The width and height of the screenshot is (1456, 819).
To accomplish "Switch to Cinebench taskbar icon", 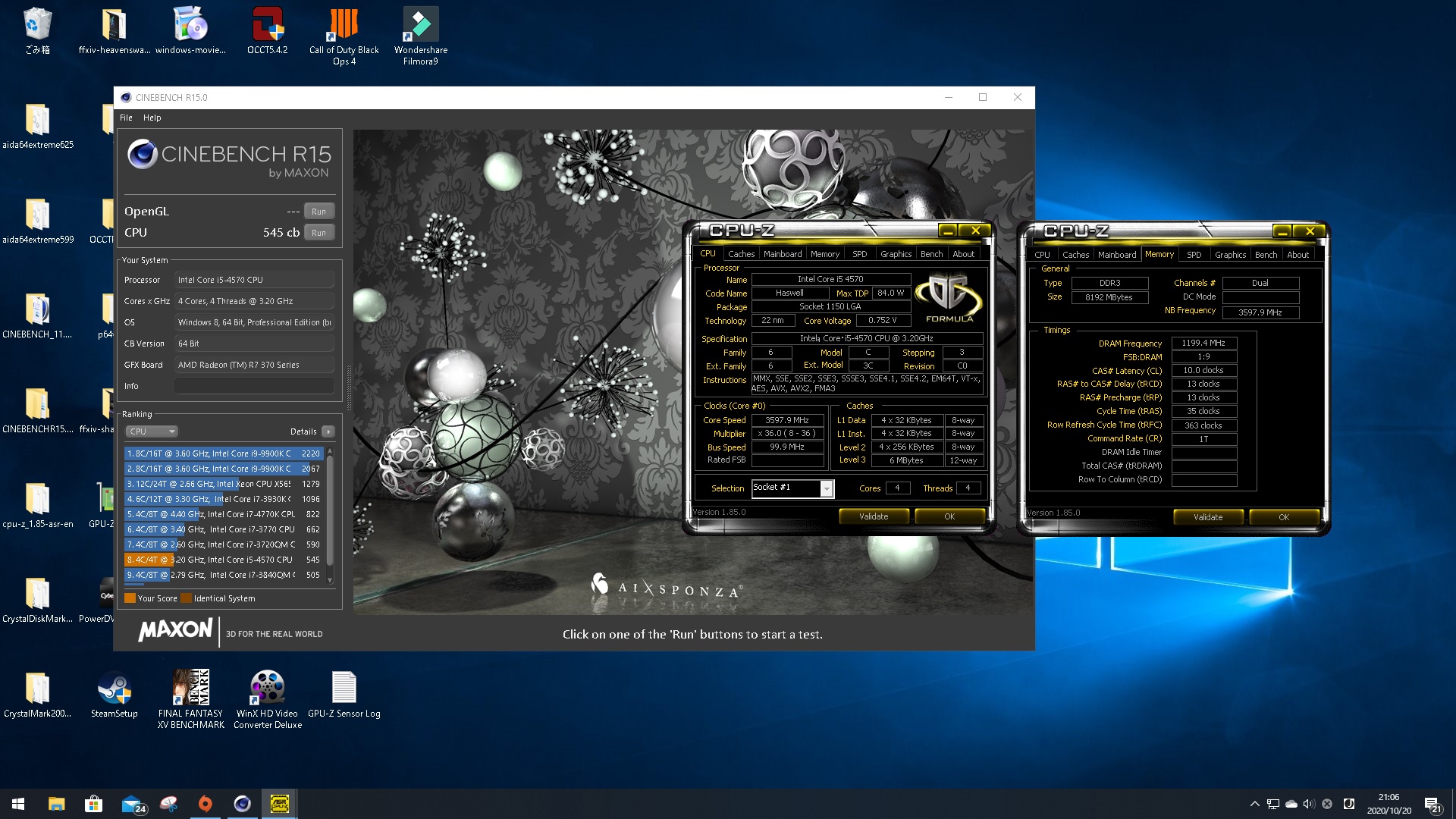I will pyautogui.click(x=243, y=804).
